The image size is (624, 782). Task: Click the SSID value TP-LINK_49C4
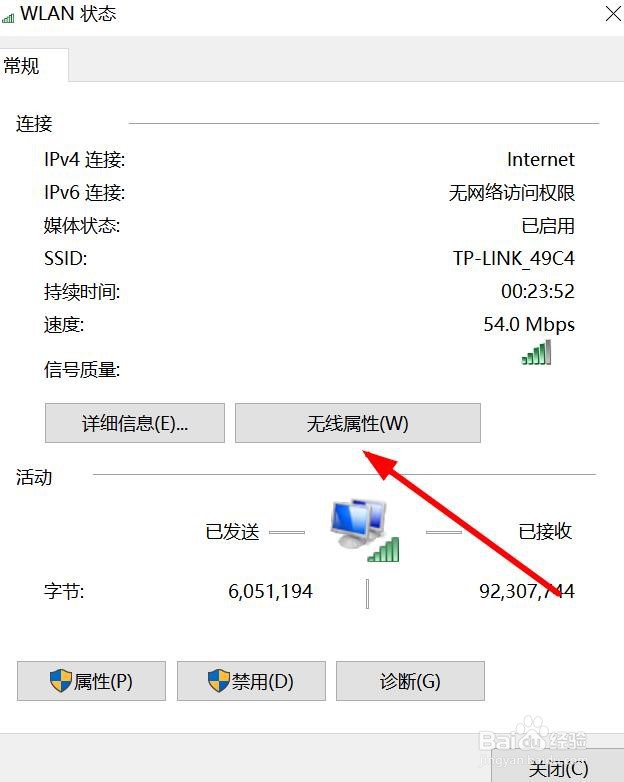(514, 258)
